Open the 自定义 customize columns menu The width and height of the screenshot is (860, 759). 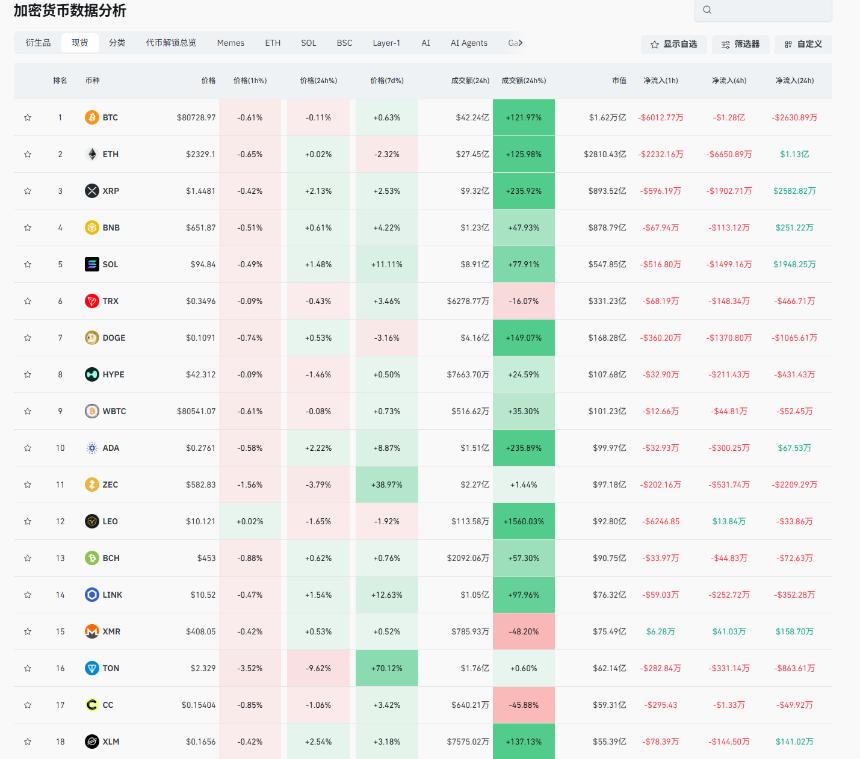(804, 44)
